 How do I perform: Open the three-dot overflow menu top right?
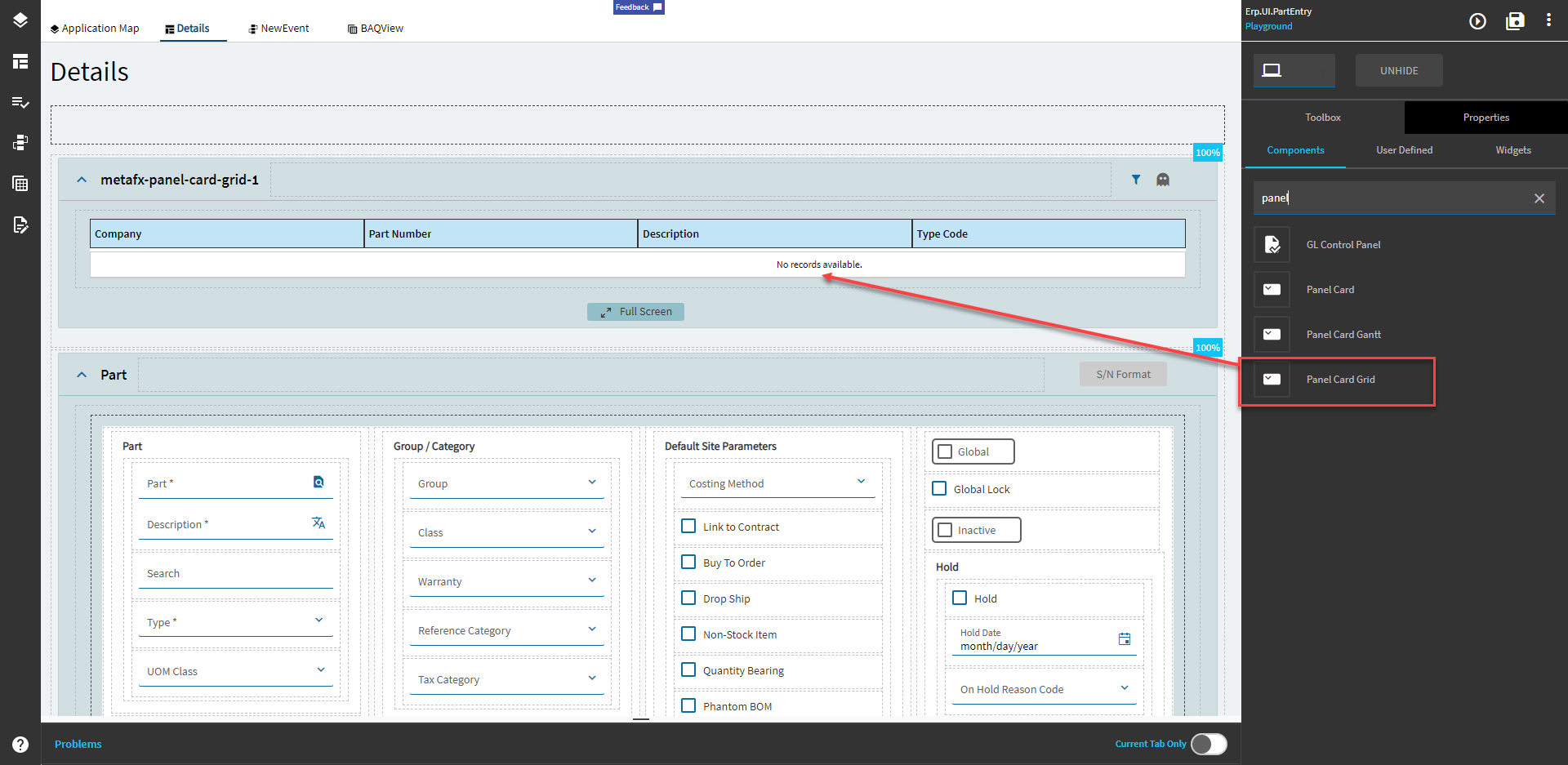coord(1549,20)
